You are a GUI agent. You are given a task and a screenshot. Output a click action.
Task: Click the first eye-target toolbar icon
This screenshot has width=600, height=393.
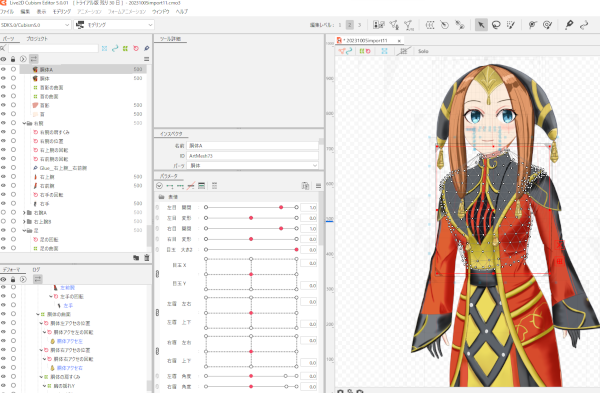tap(532, 25)
